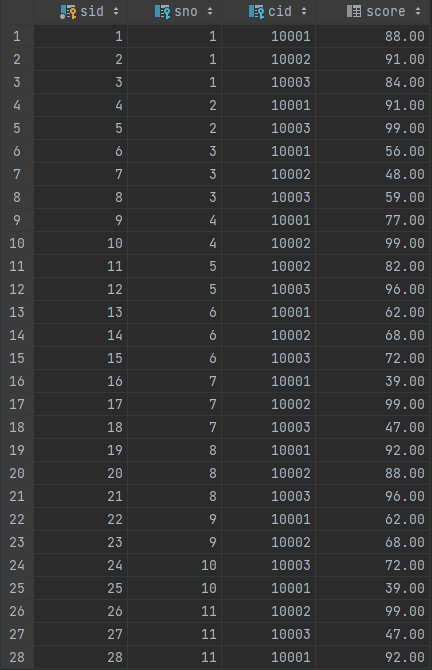This screenshot has height=670, width=432.
Task: Click cid 10002 in row 17
Action: (x=268, y=404)
